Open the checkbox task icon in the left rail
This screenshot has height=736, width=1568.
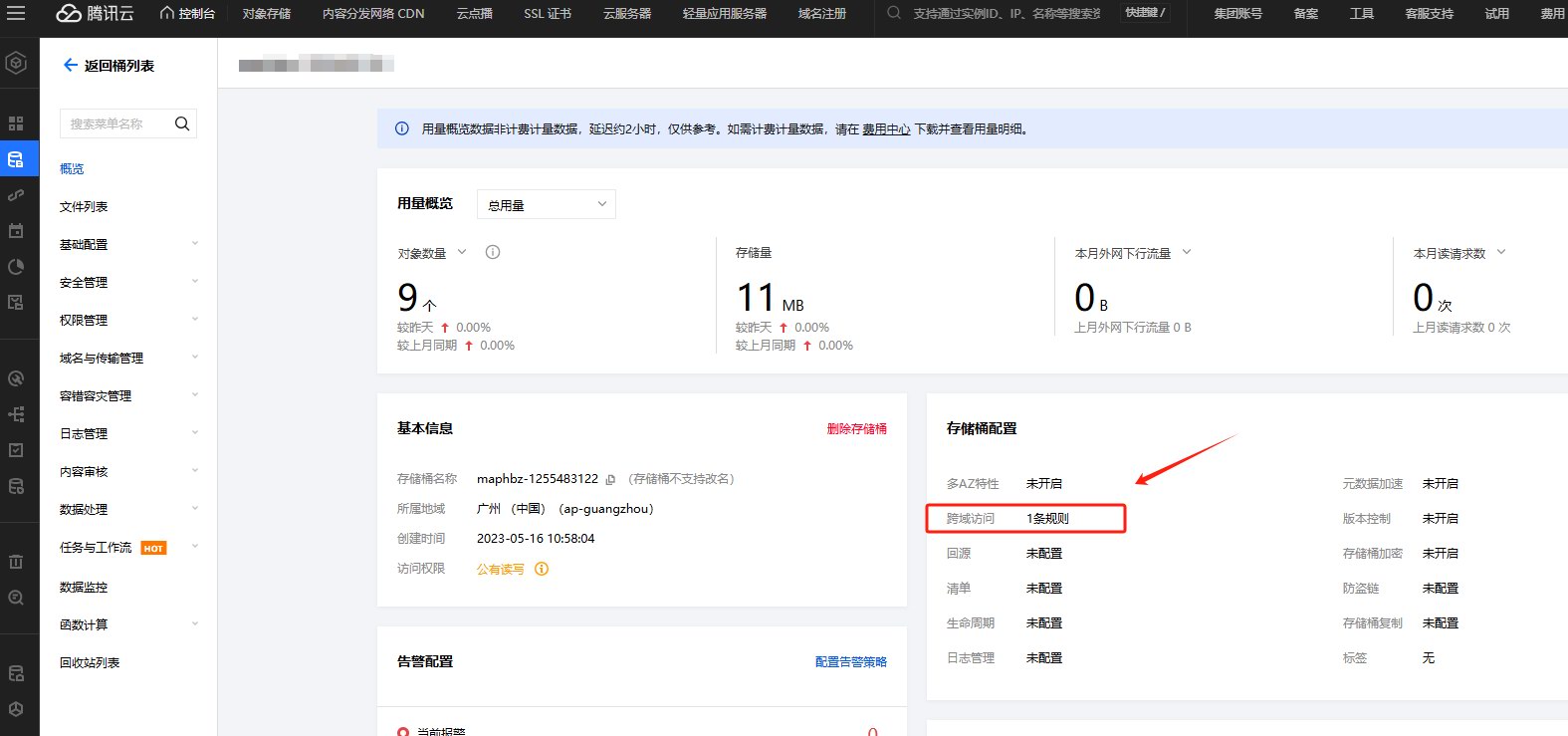pos(16,450)
